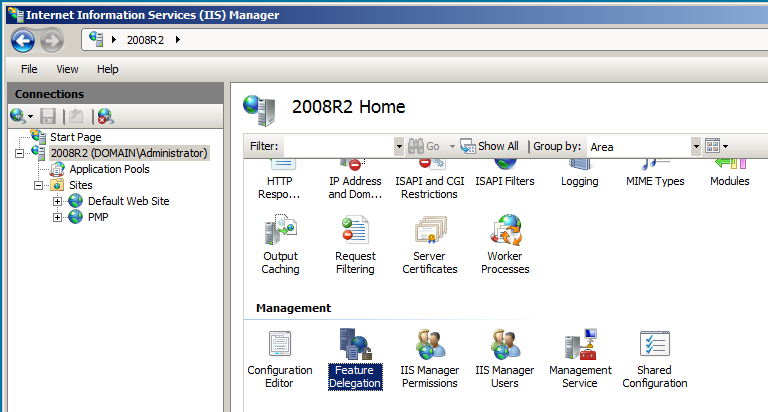Select Start Page in the tree
The width and height of the screenshot is (768, 412).
point(75,137)
